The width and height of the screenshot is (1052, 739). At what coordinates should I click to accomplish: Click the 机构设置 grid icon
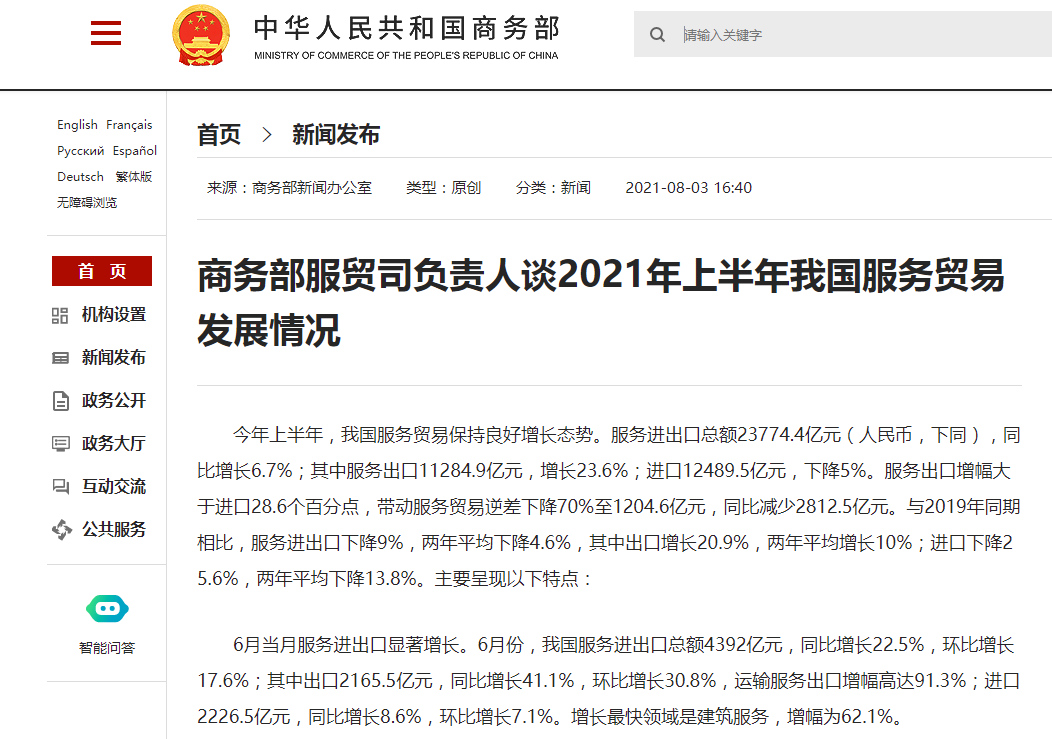coord(60,315)
